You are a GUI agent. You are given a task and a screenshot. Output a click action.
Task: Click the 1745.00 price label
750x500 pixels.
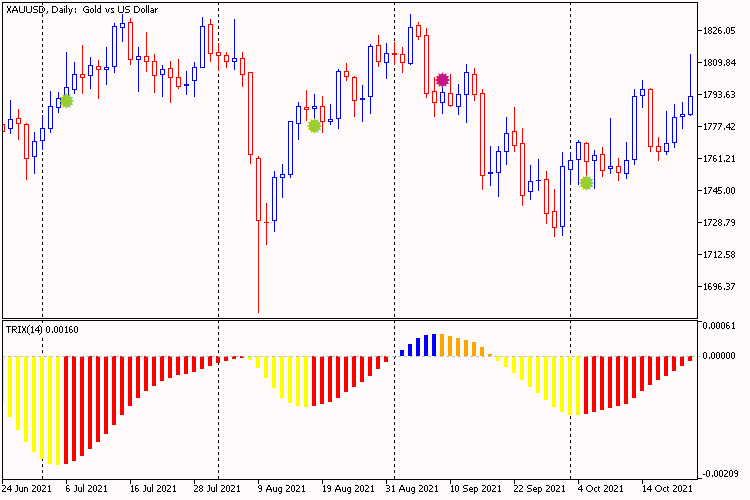pyautogui.click(x=719, y=191)
